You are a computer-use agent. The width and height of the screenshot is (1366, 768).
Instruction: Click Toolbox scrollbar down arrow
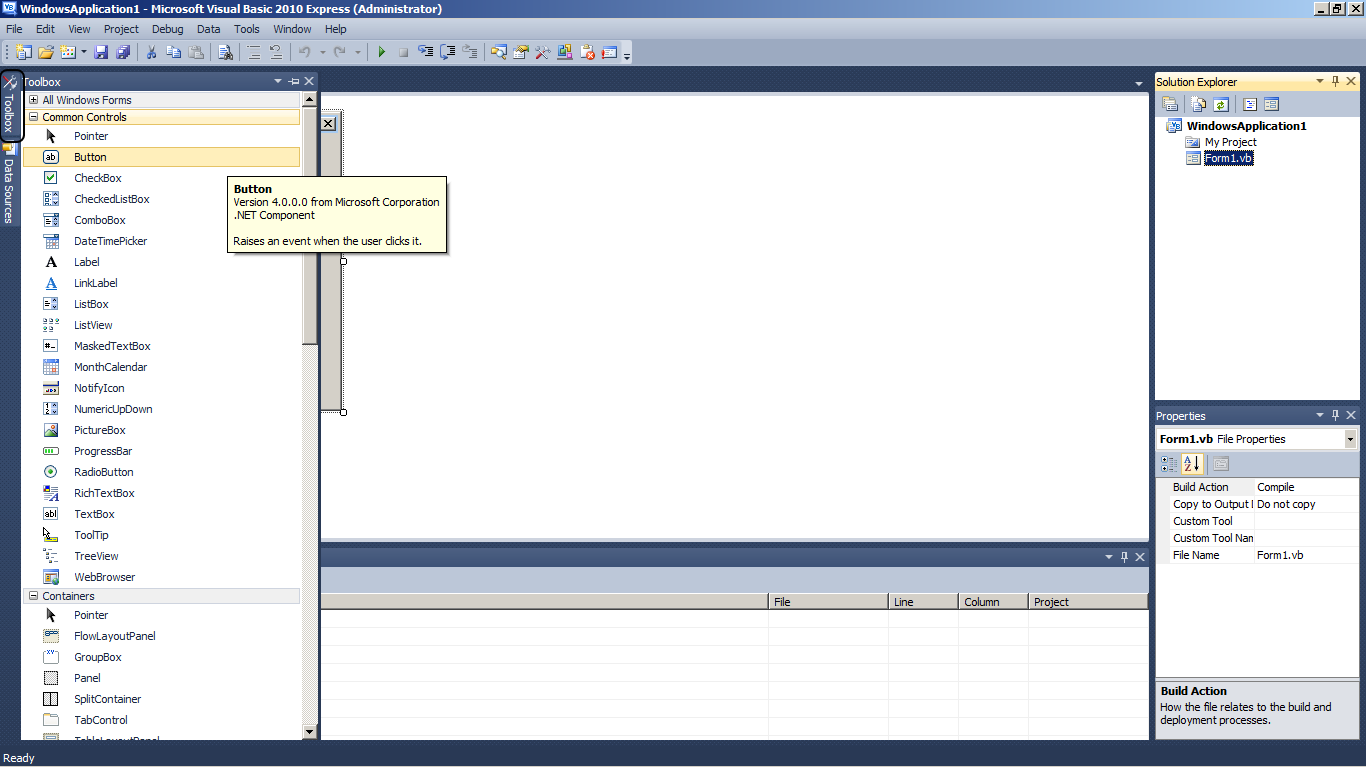309,731
